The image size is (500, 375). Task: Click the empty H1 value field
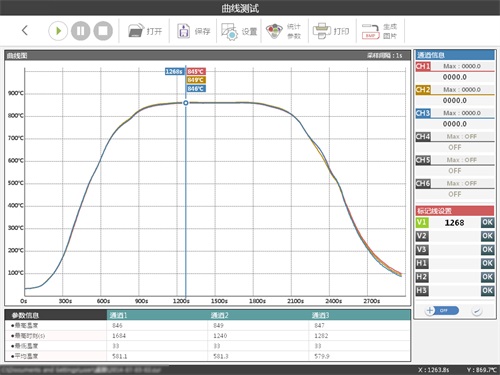(455, 263)
